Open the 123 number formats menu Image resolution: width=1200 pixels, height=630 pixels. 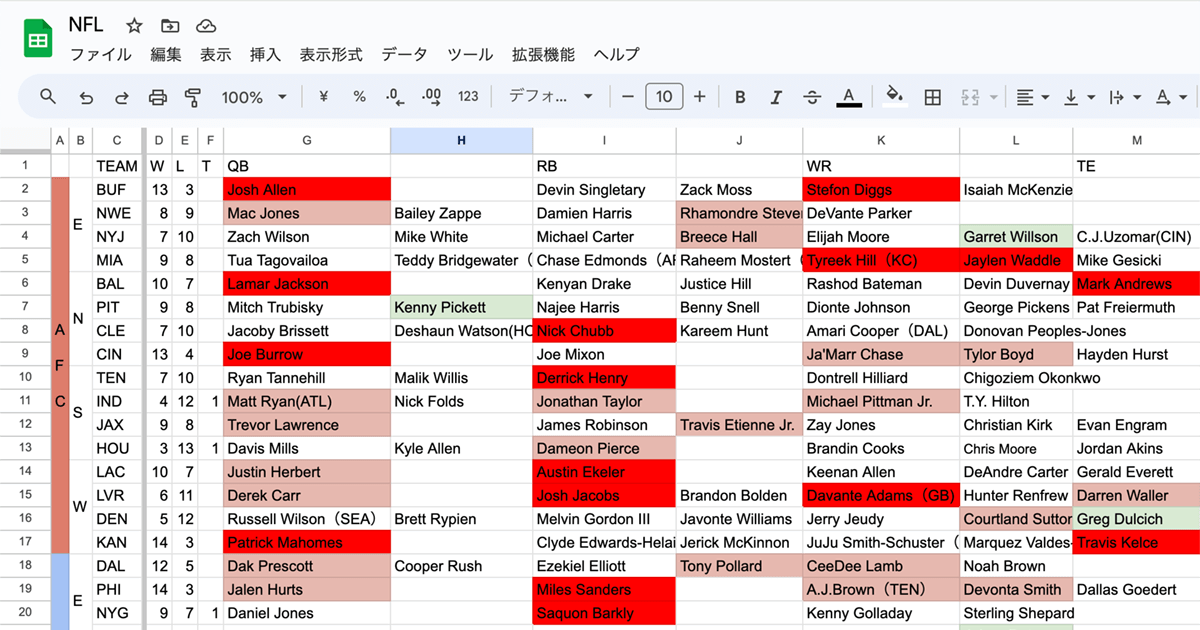coord(468,97)
